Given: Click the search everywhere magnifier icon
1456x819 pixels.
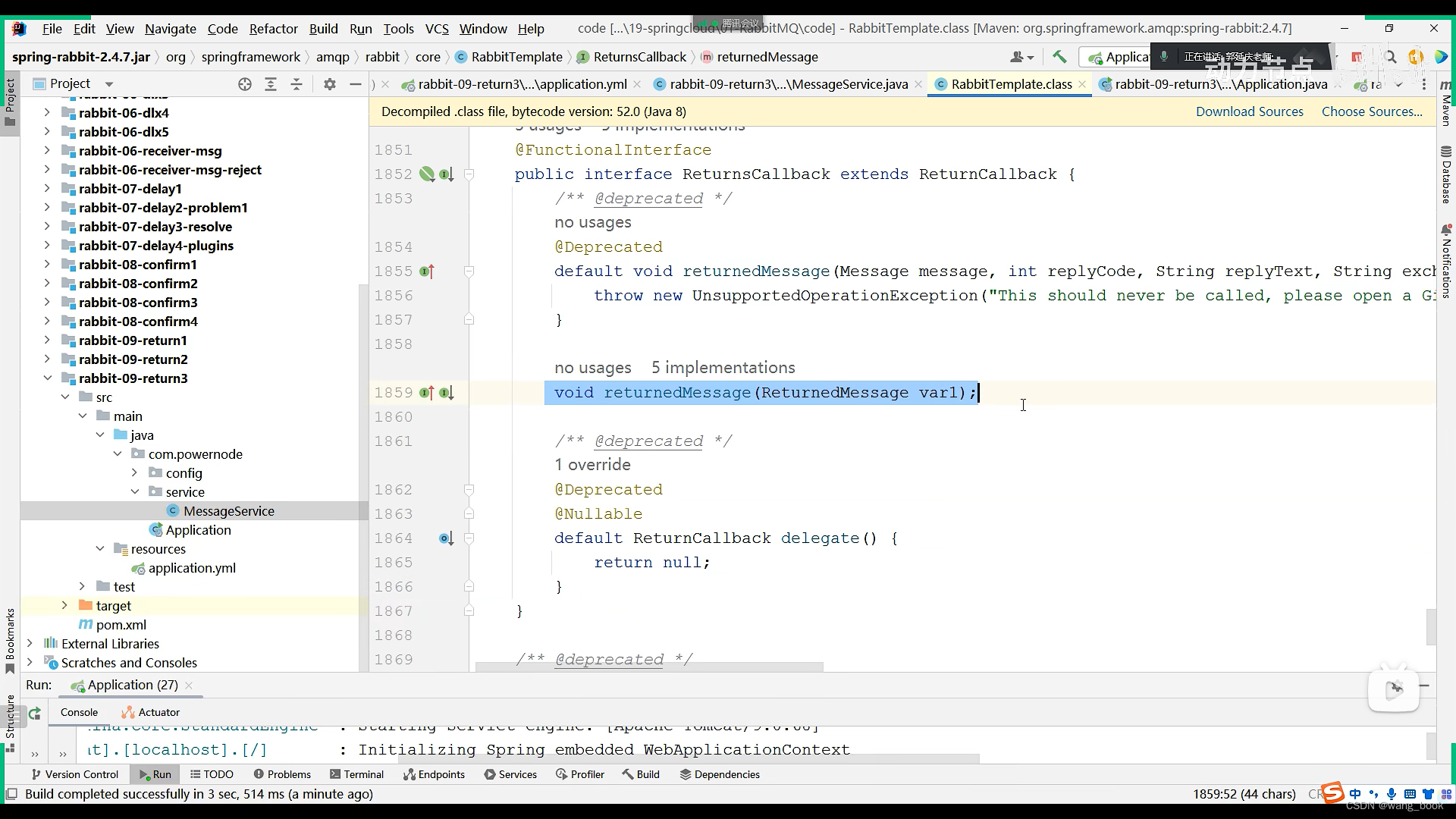Looking at the screenshot, I should (1390, 57).
